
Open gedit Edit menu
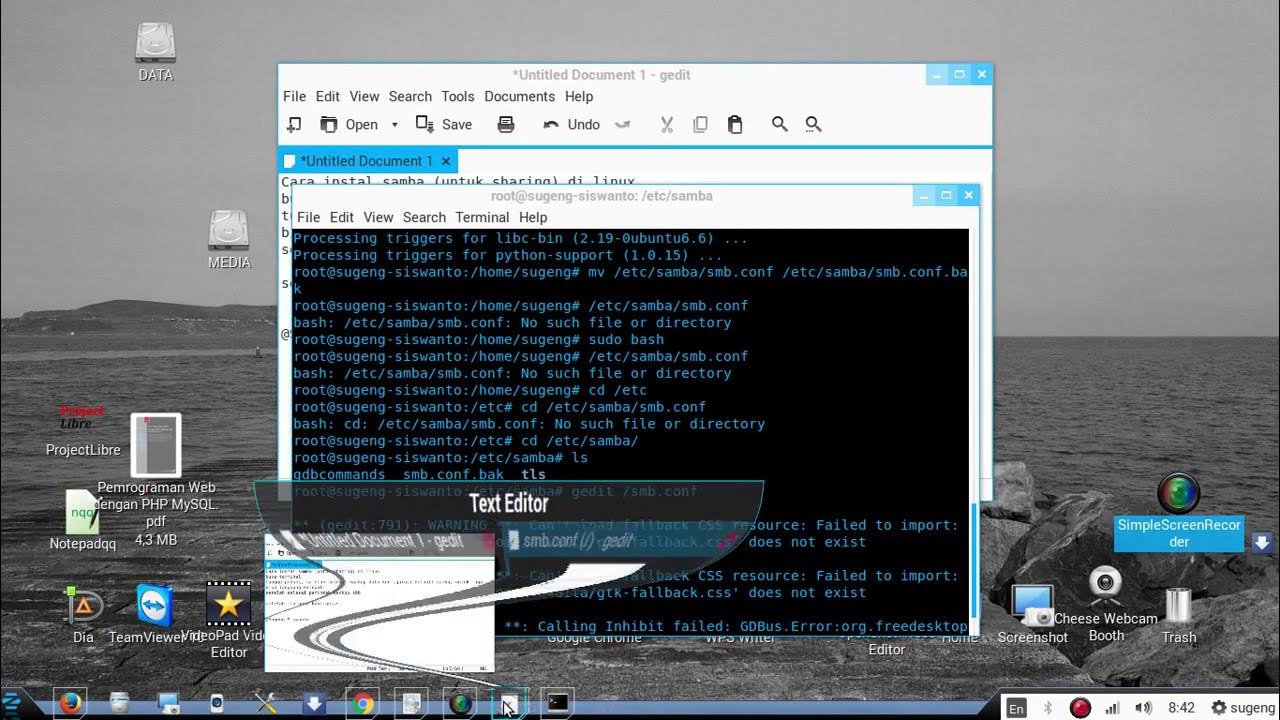328,96
